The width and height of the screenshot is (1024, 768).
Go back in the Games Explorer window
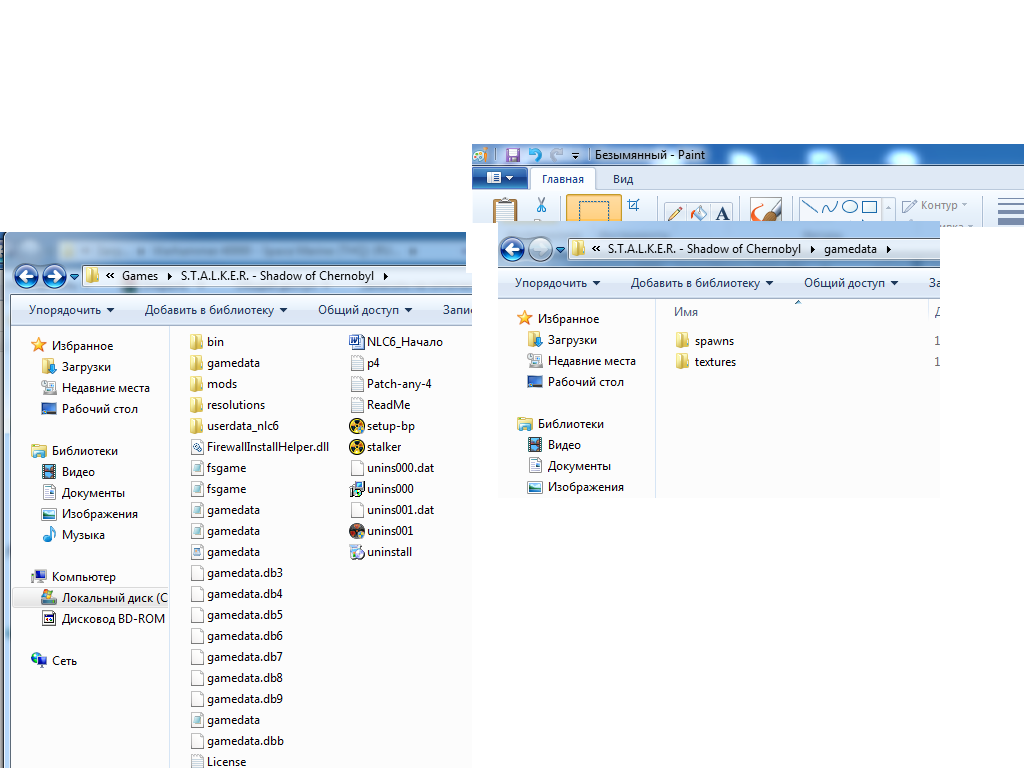tap(26, 276)
